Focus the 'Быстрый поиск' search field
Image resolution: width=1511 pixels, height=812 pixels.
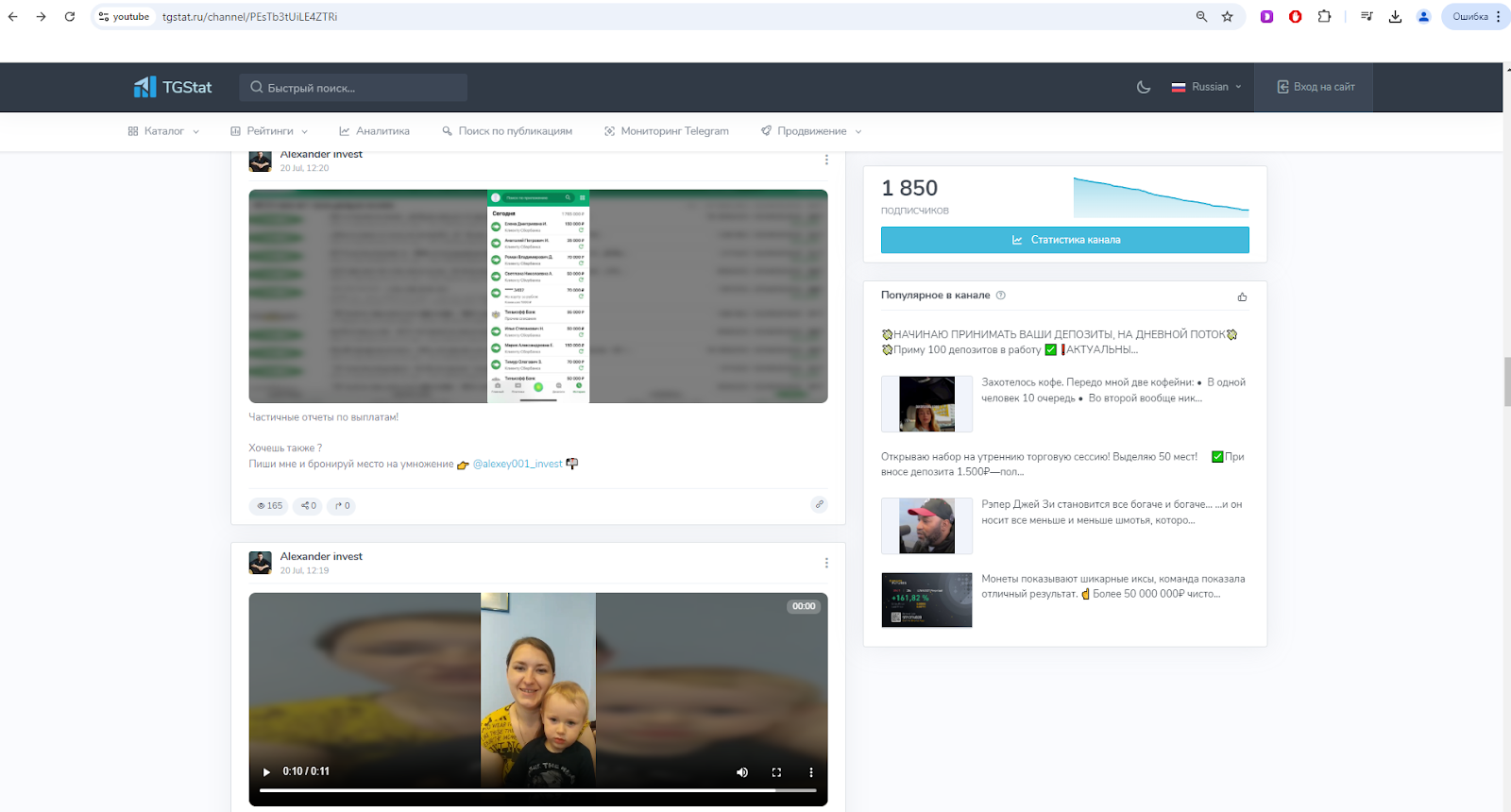(x=353, y=88)
